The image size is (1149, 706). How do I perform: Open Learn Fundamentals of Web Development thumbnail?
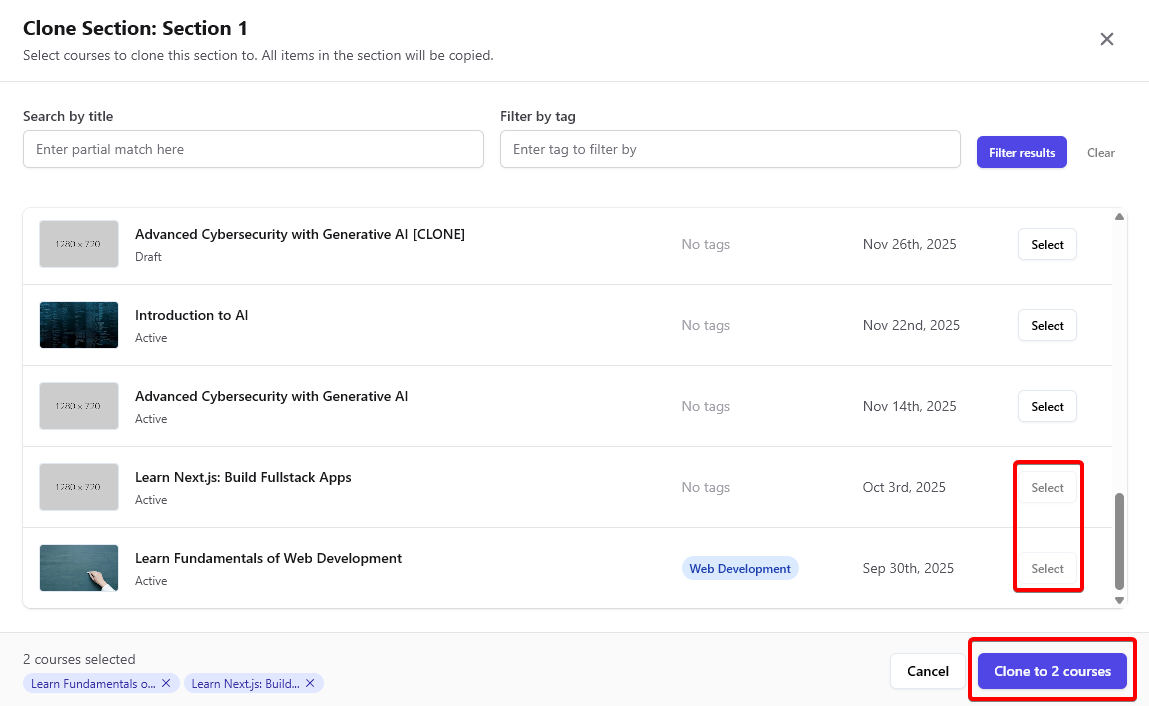tap(79, 568)
